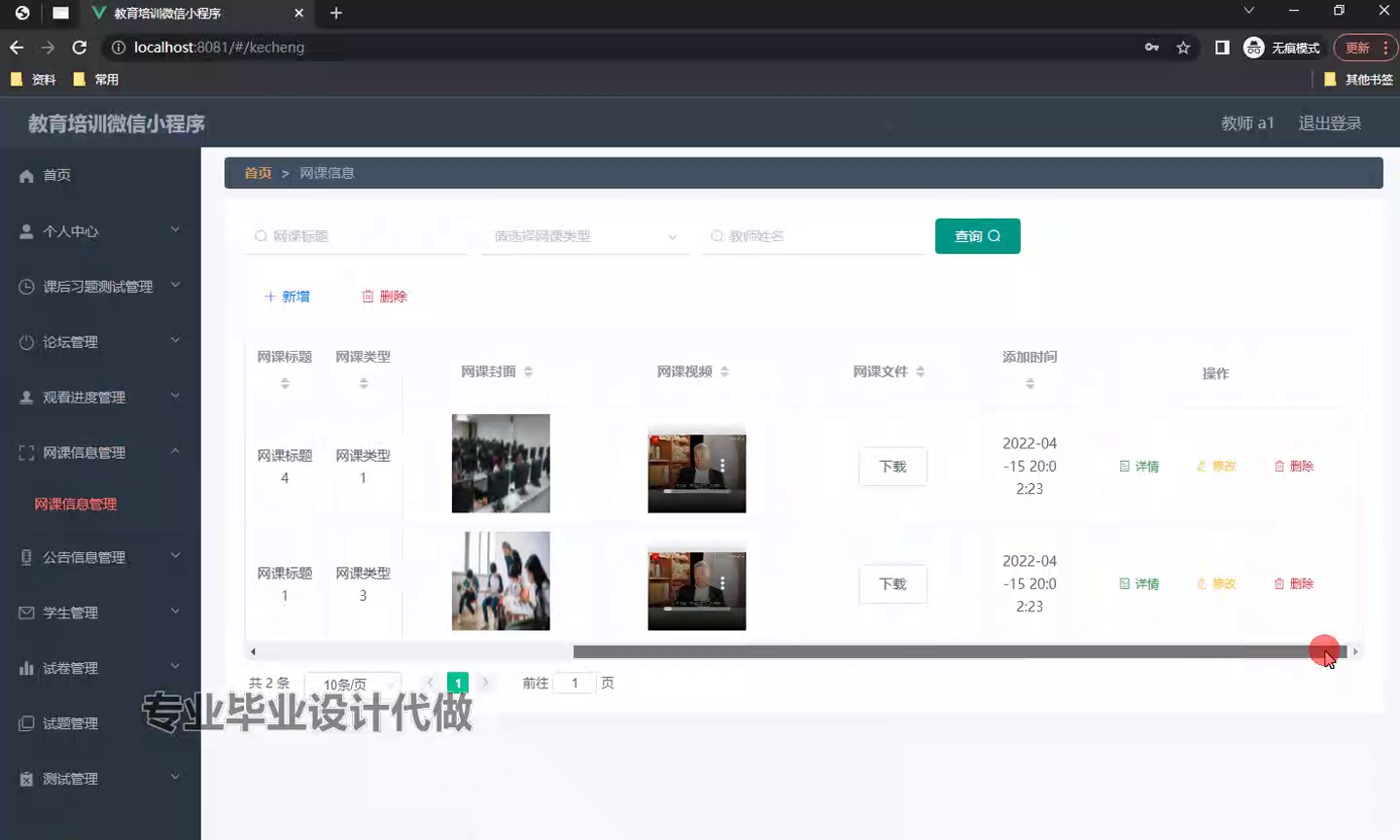Viewport: 1400px width, 840px height.
Task: Select page 1 in pagination
Action: 458,683
